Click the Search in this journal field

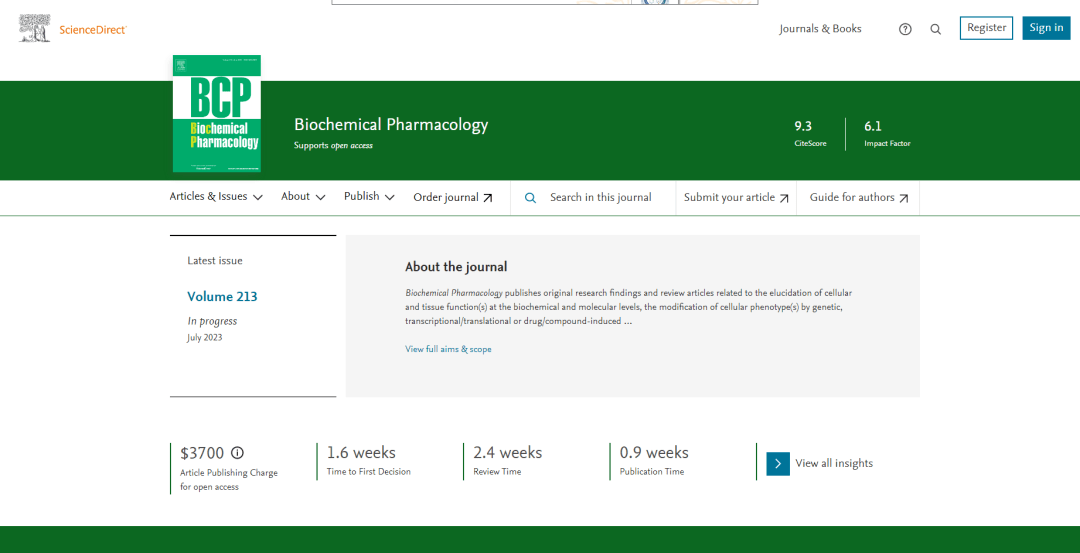tap(600, 198)
